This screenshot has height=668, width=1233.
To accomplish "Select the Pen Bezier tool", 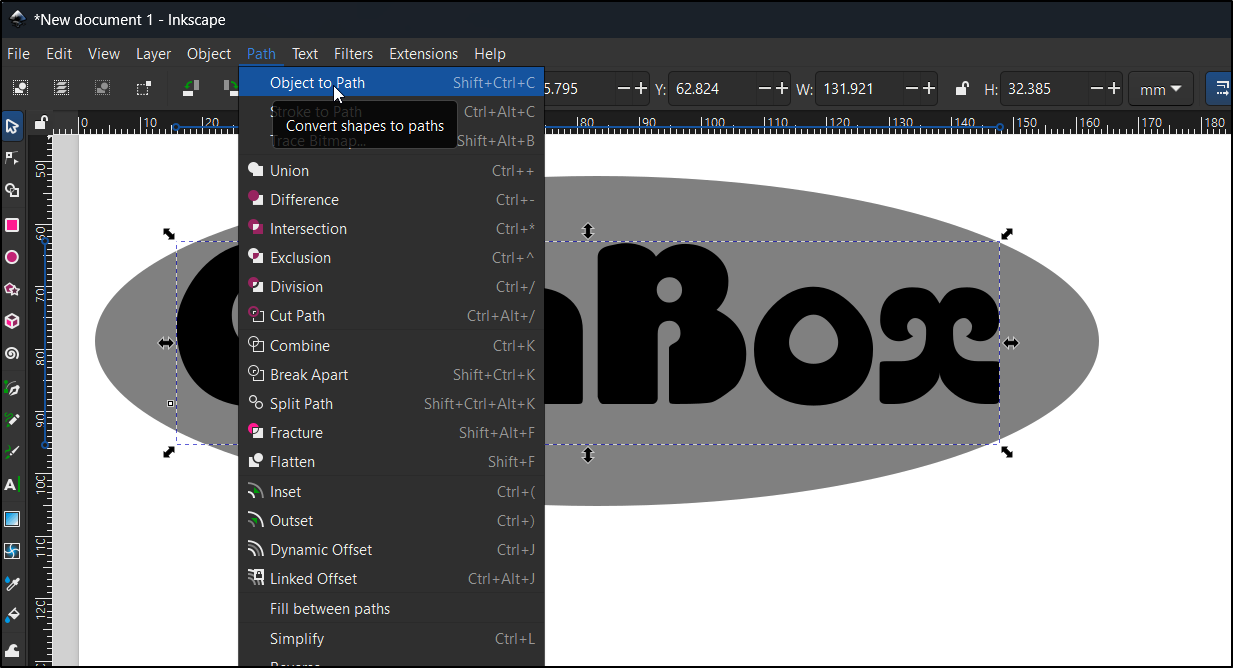I will tap(12, 388).
